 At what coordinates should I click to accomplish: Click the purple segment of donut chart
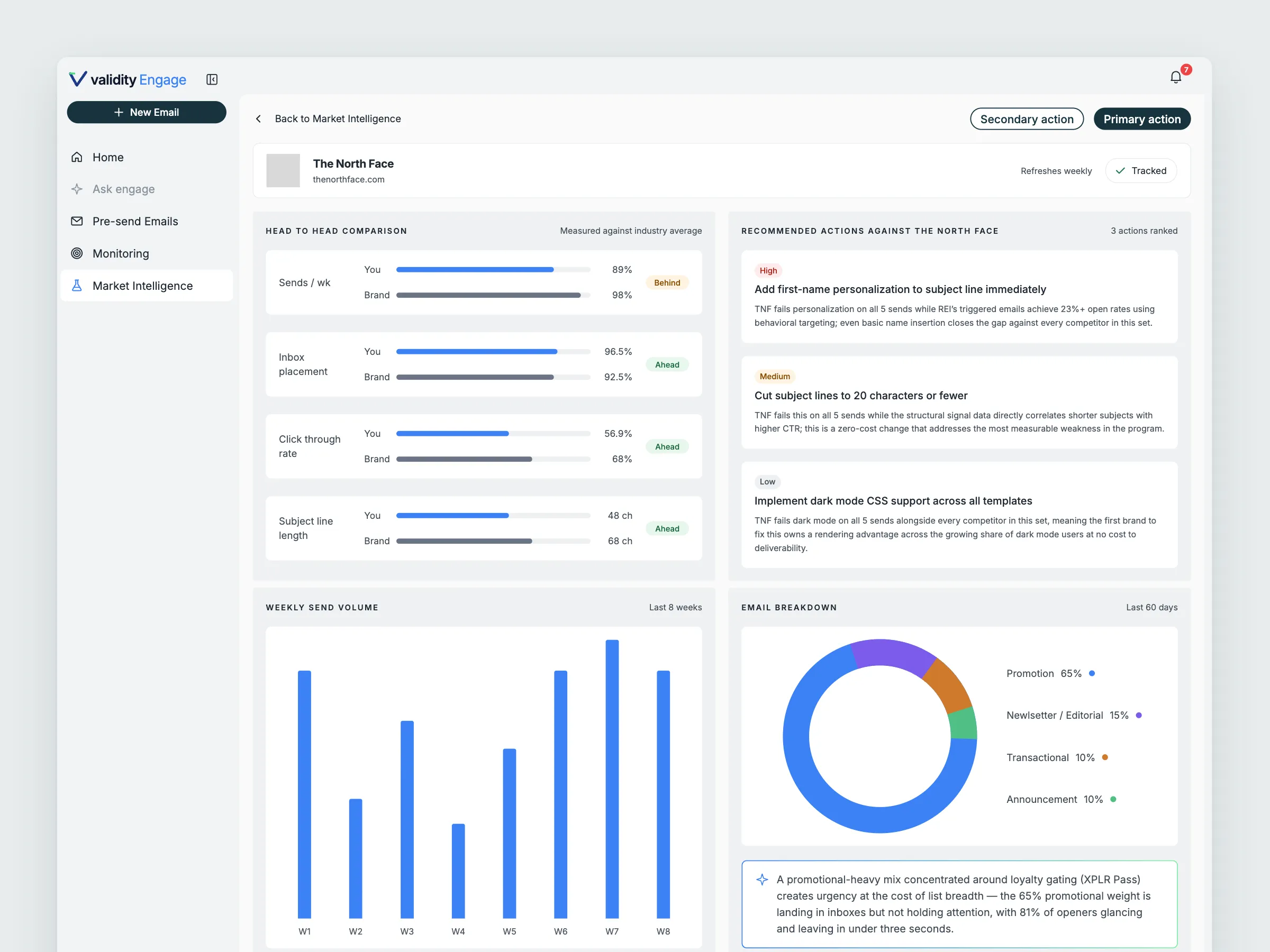(893, 653)
